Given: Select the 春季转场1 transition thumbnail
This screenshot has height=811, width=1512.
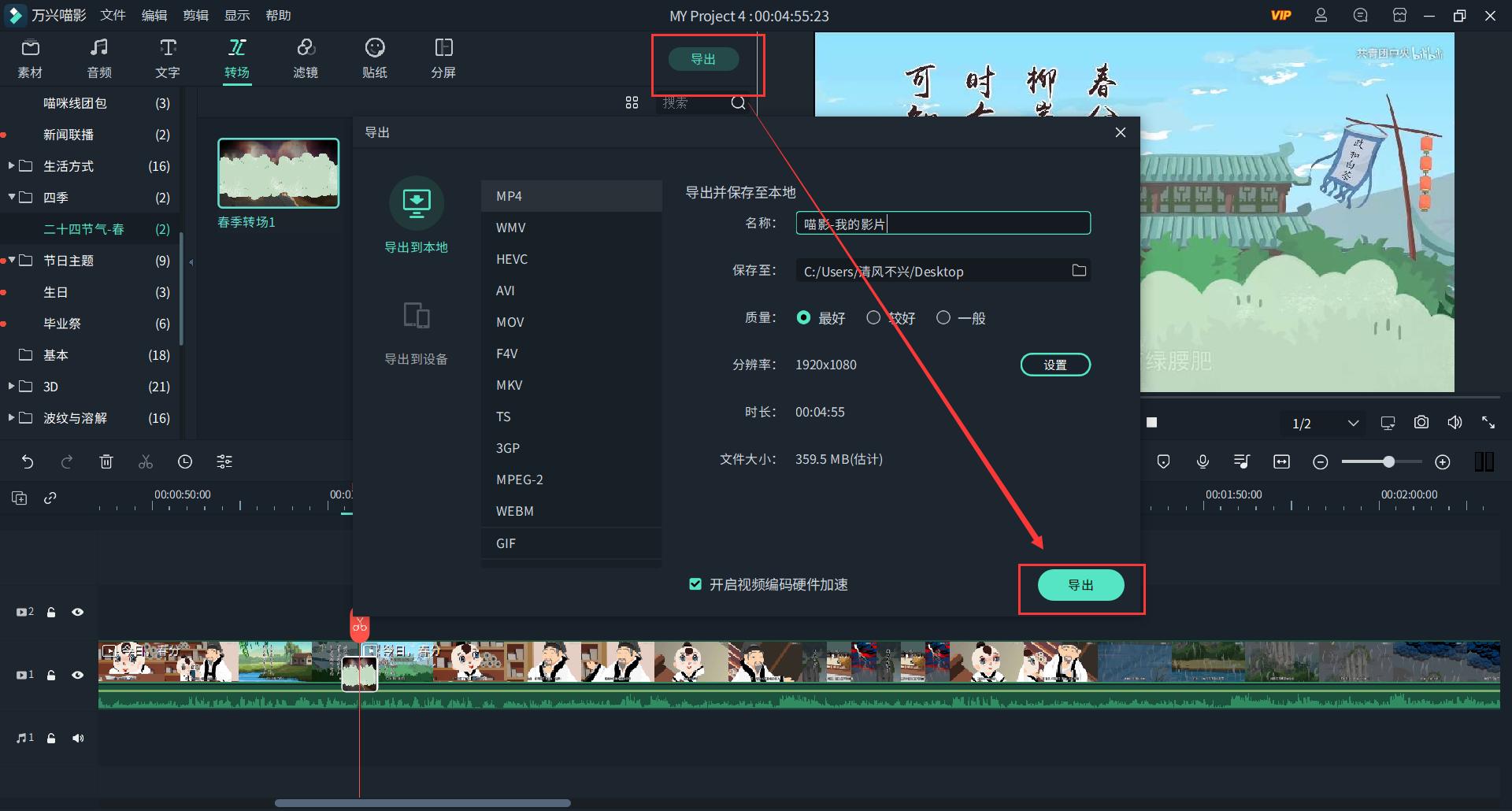Looking at the screenshot, I should pos(278,172).
